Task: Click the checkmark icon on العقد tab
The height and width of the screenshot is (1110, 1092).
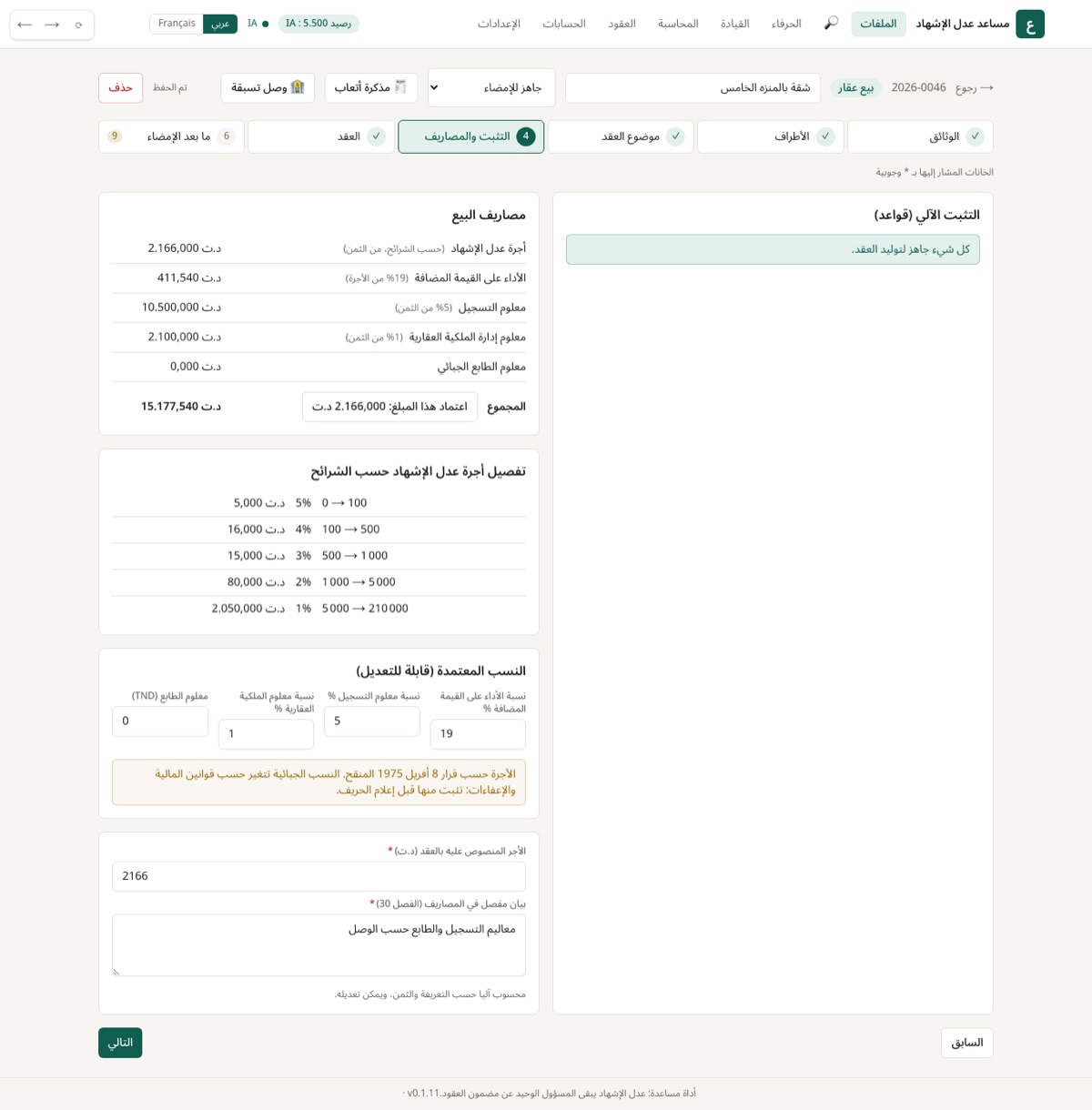Action: (376, 136)
